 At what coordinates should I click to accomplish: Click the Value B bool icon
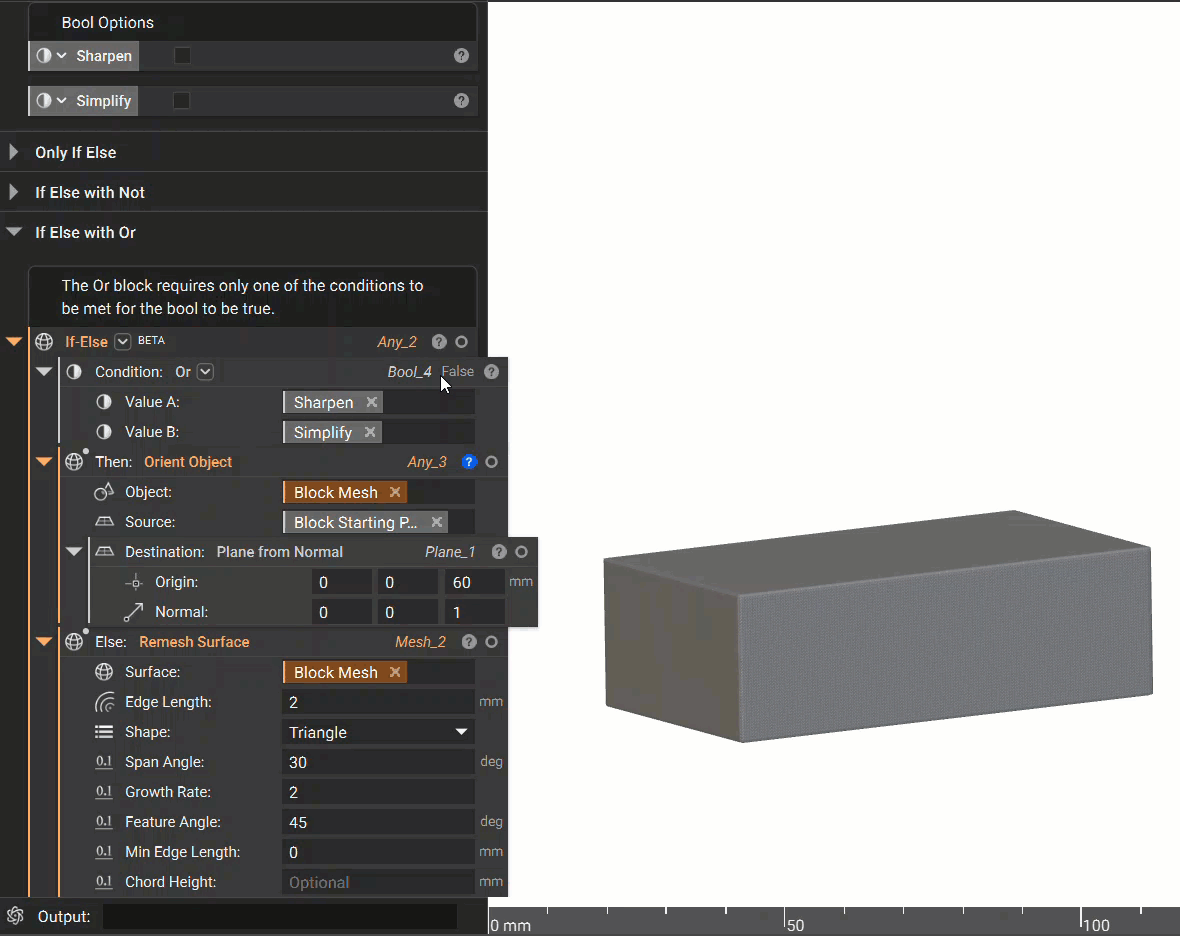(104, 432)
